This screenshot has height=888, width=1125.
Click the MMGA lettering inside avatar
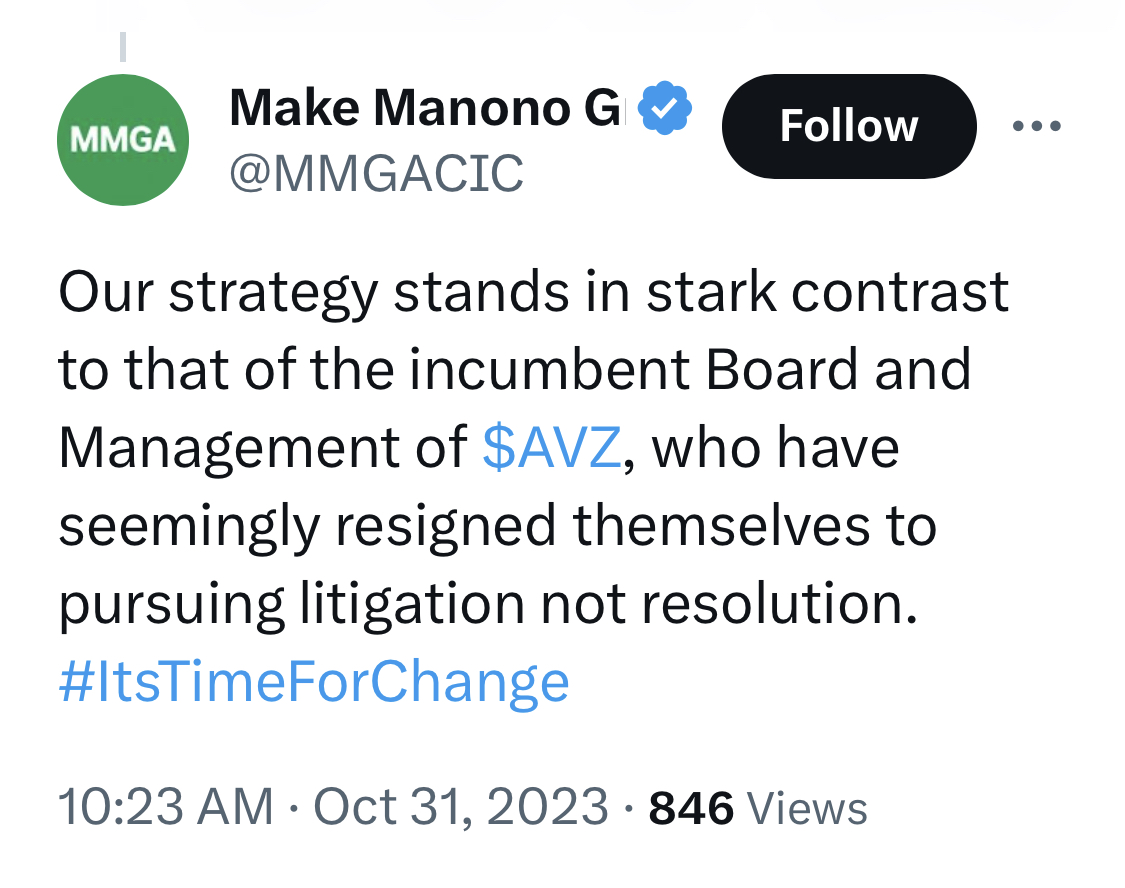(123, 140)
